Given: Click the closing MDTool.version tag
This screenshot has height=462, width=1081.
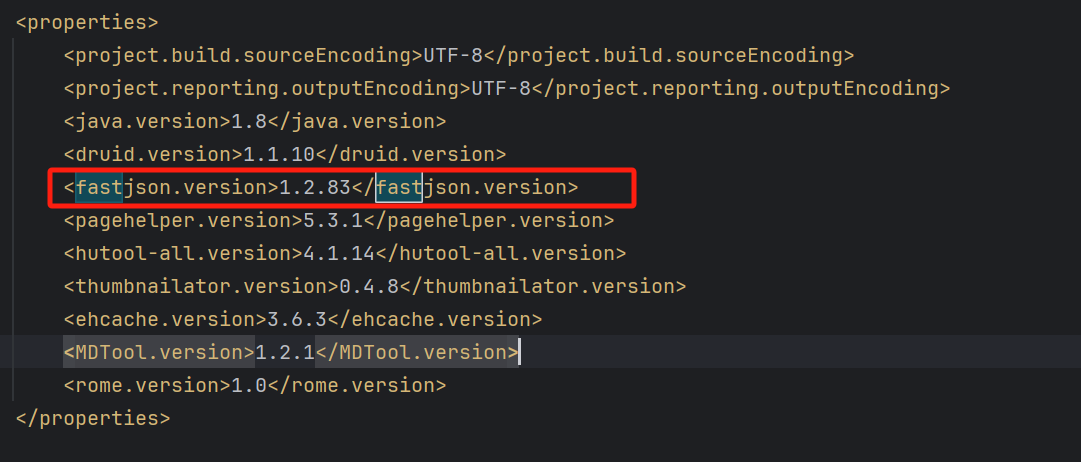Looking at the screenshot, I should coord(417,352).
